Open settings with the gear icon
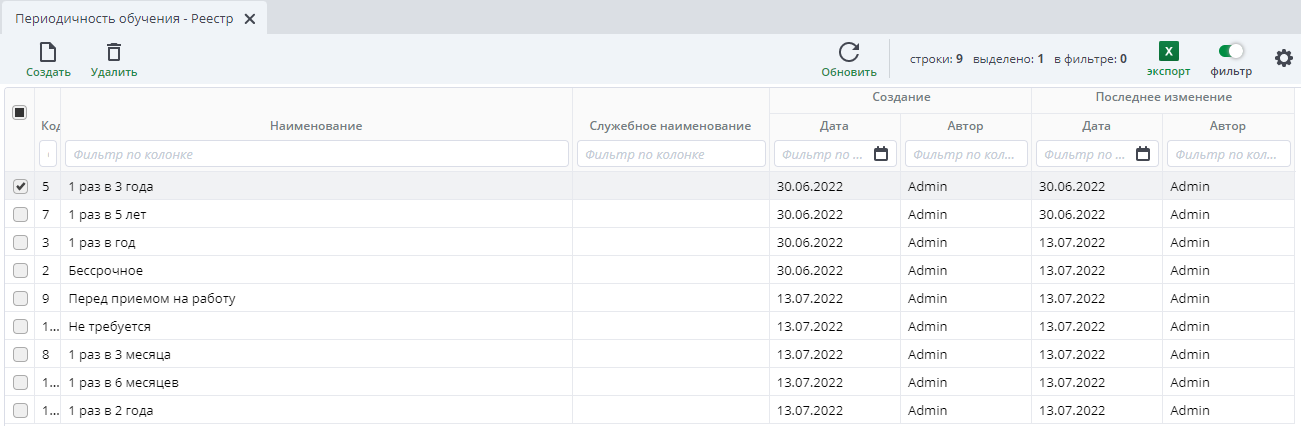Image resolution: width=1301 pixels, height=426 pixels. pyautogui.click(x=1283, y=58)
